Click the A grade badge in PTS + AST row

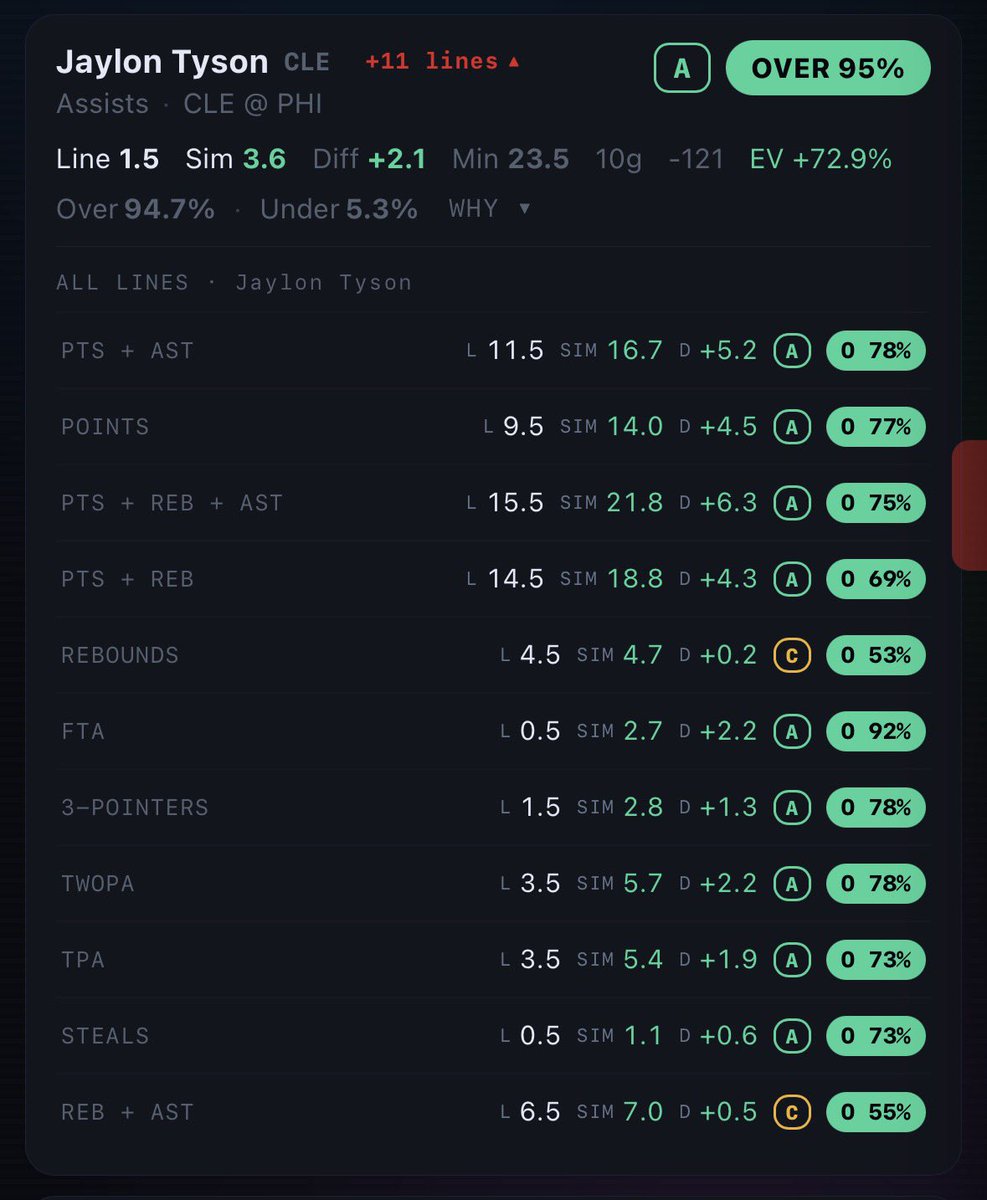click(792, 351)
